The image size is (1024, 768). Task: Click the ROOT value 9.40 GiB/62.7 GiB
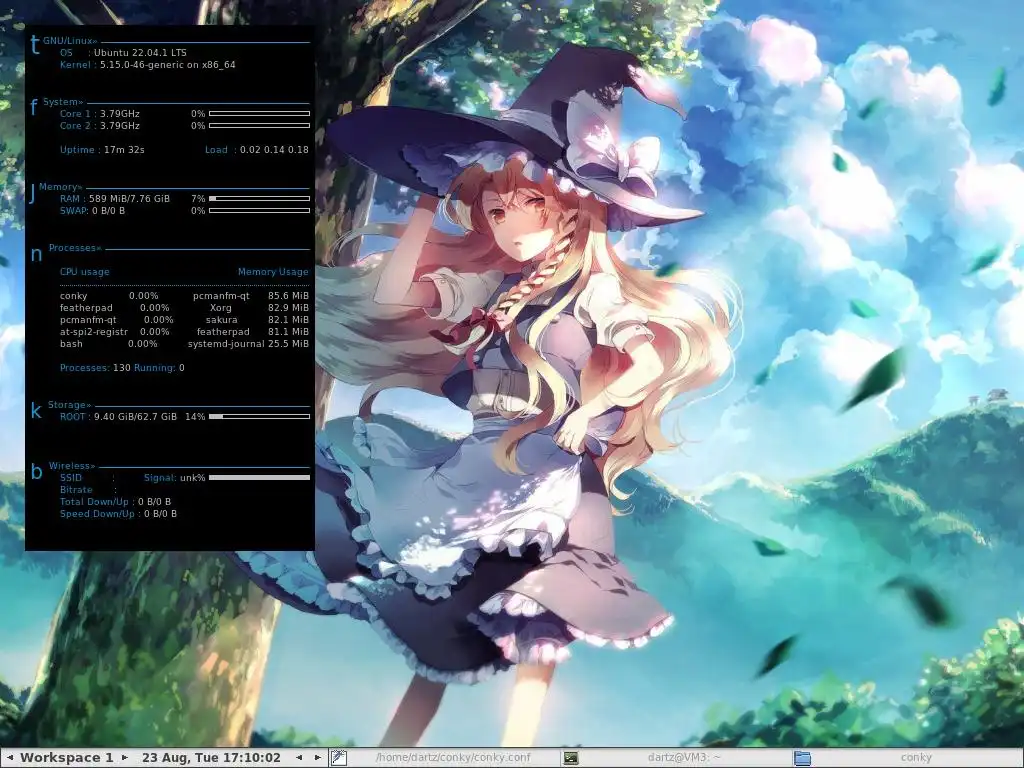click(x=135, y=417)
